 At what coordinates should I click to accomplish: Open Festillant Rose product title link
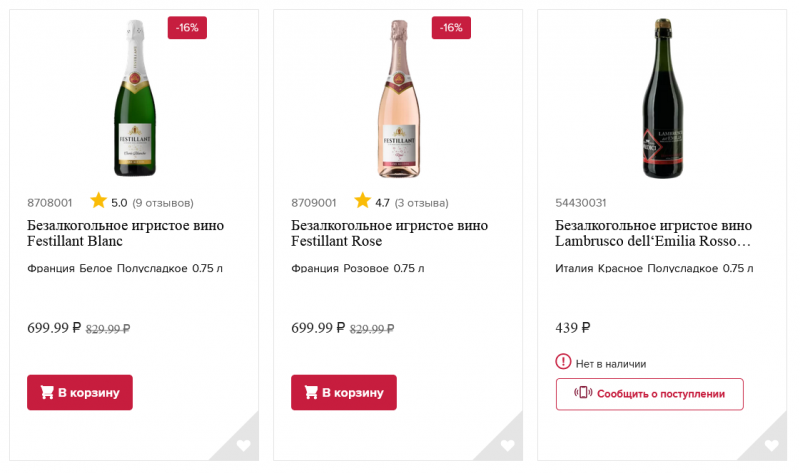[x=389, y=233]
